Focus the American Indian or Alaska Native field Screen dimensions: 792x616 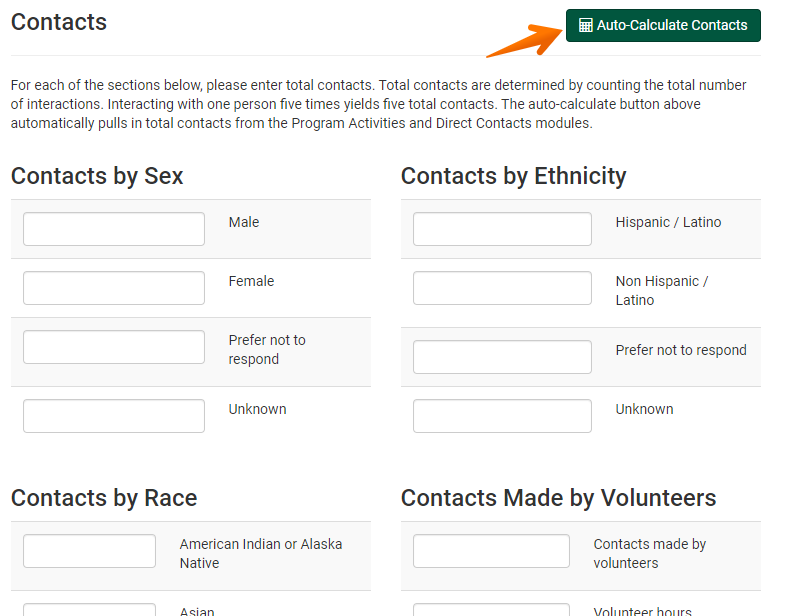click(90, 551)
